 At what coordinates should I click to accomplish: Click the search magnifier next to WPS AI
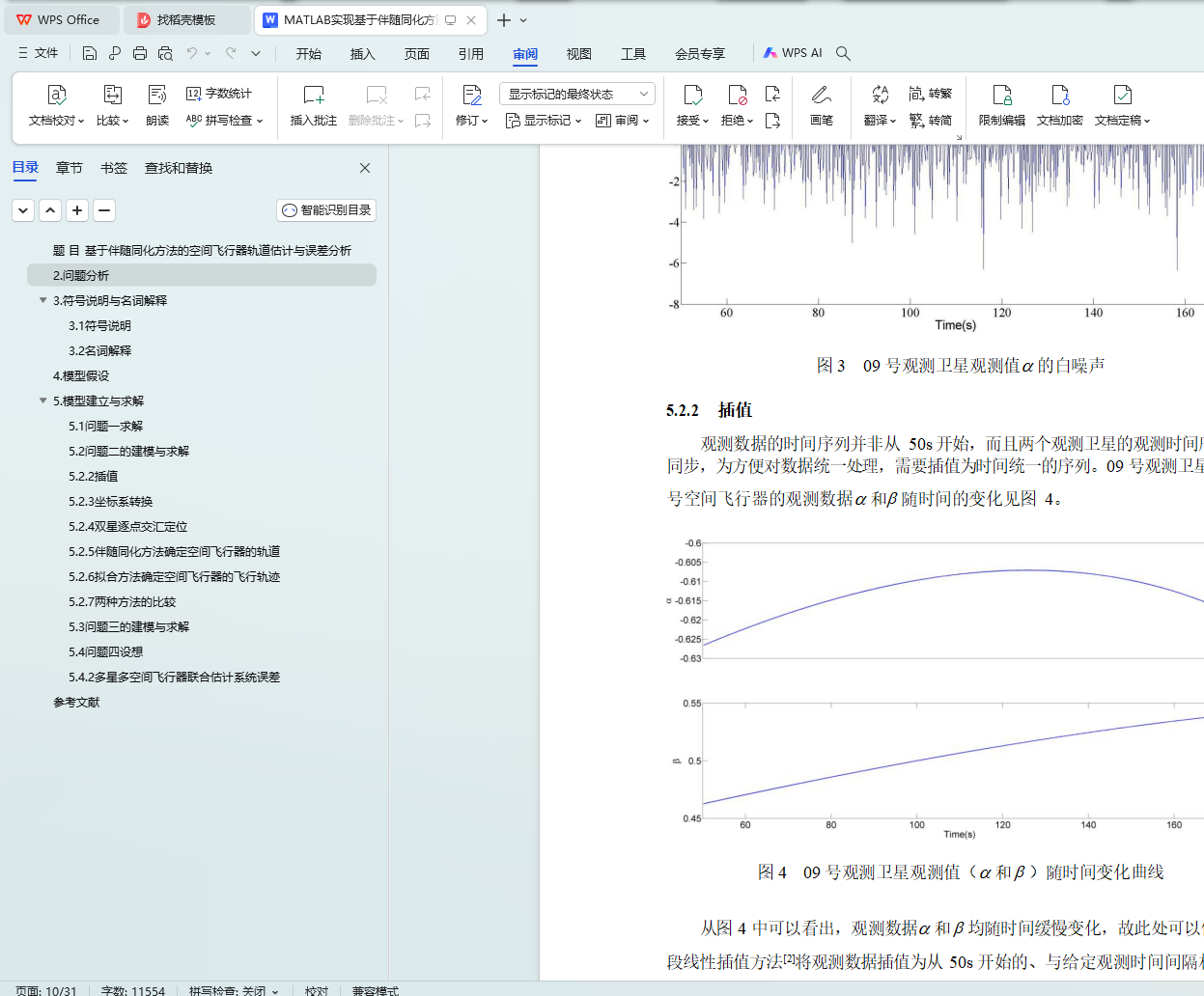click(843, 53)
